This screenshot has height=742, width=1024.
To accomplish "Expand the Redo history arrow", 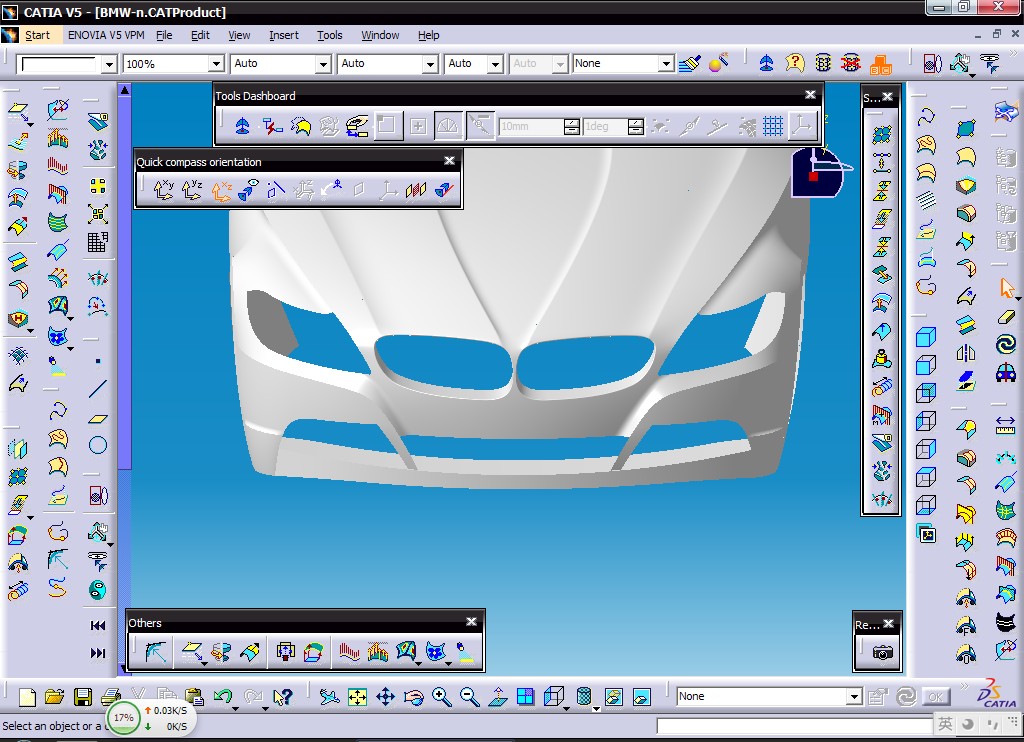I will [x=266, y=707].
